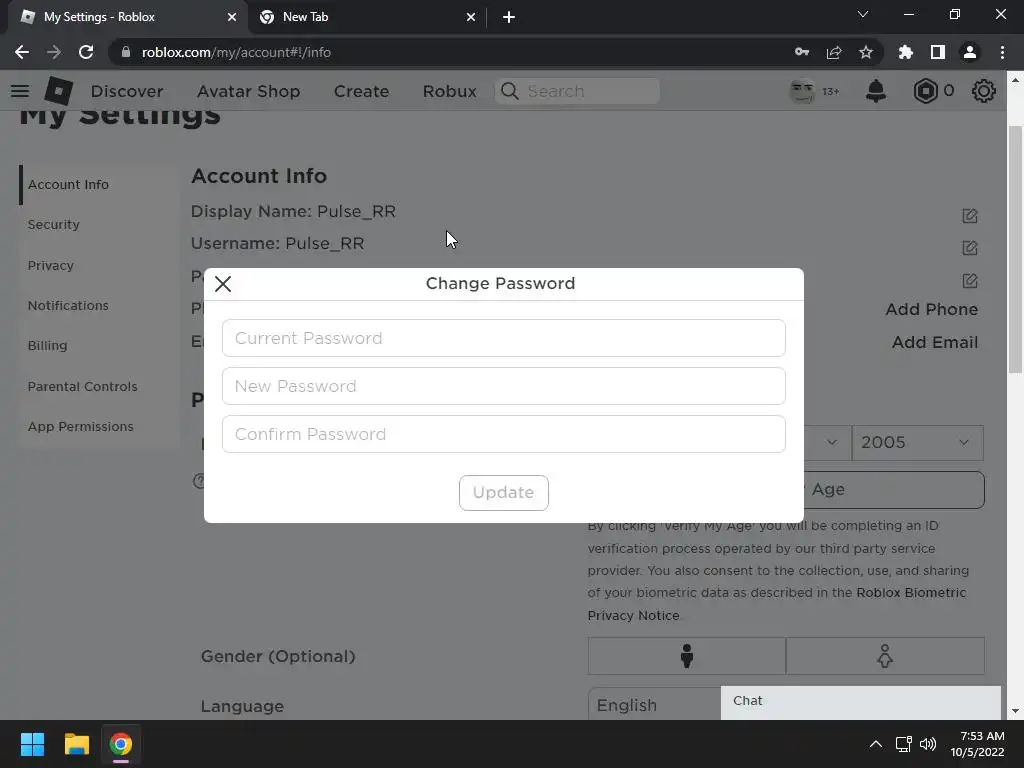Screen dimensions: 1024x768
Task: Open the settings gear icon
Action: [984, 91]
